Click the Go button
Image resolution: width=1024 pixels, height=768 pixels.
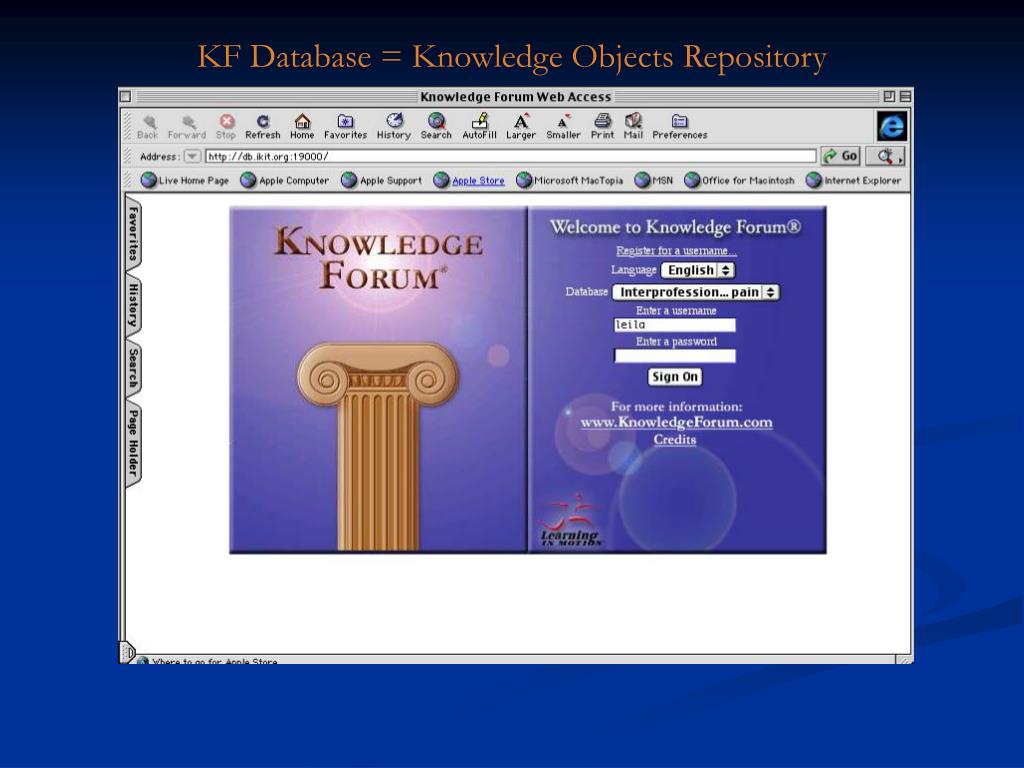tap(840, 156)
